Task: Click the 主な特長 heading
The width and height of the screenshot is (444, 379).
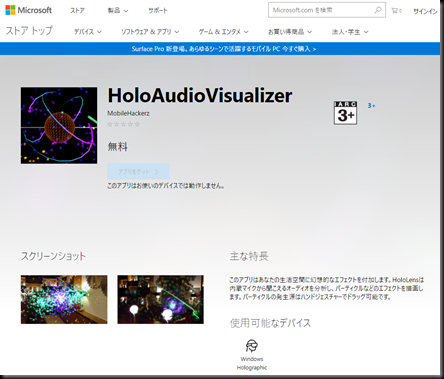Action: click(249, 256)
